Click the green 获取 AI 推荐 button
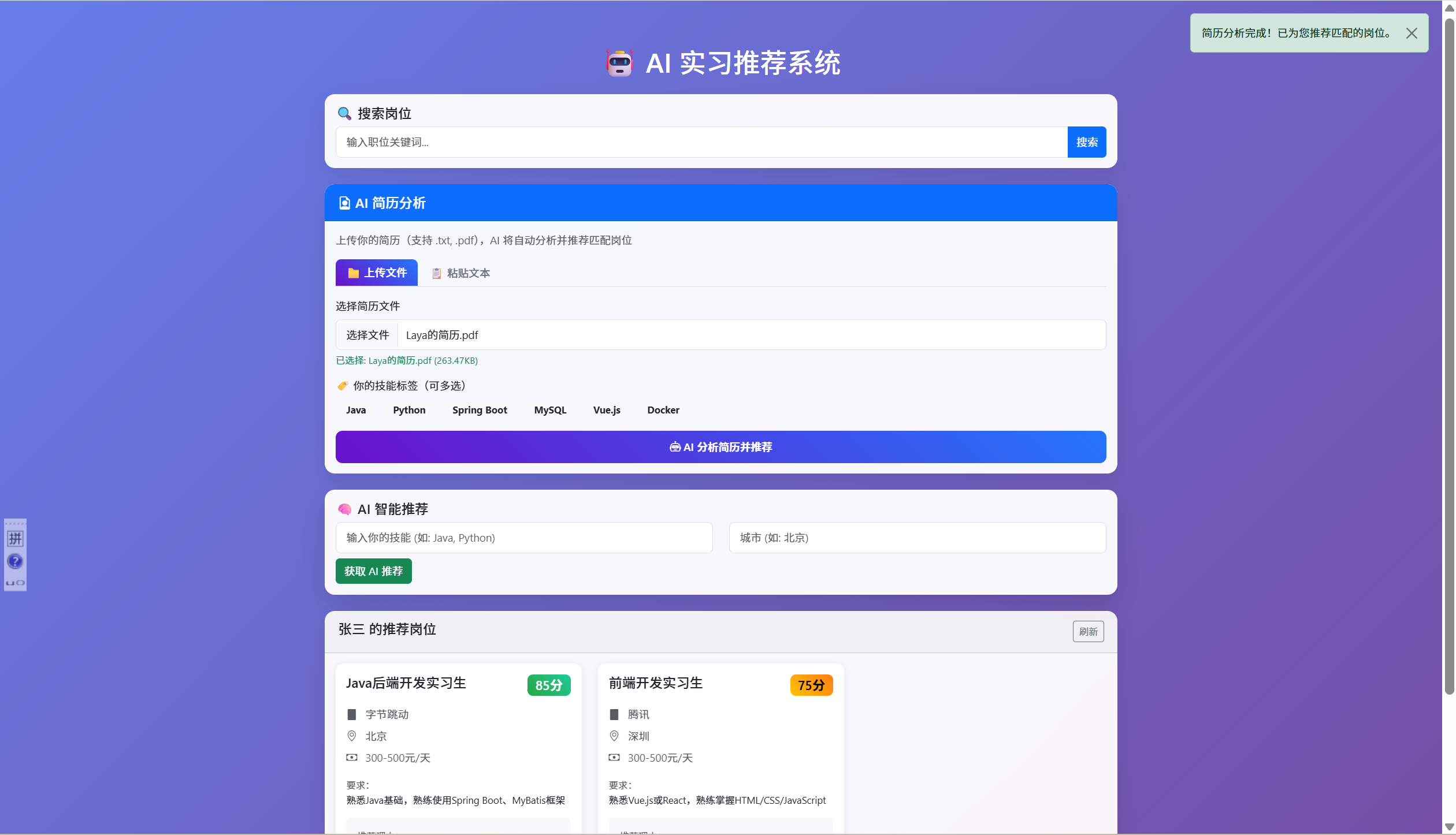Screen dimensions: 1456x835 pyautogui.click(x=374, y=571)
